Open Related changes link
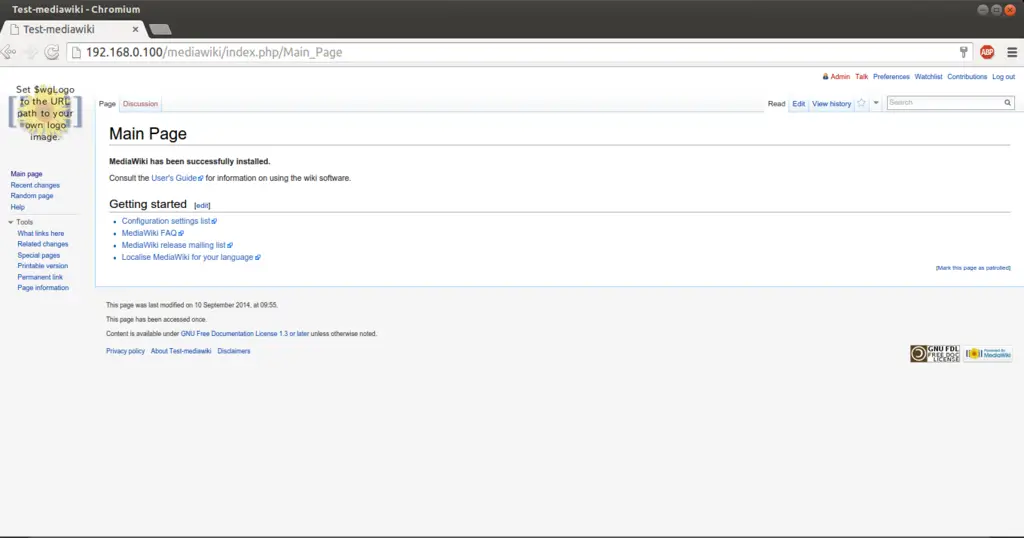Image resolution: width=1024 pixels, height=538 pixels. click(x=42, y=244)
